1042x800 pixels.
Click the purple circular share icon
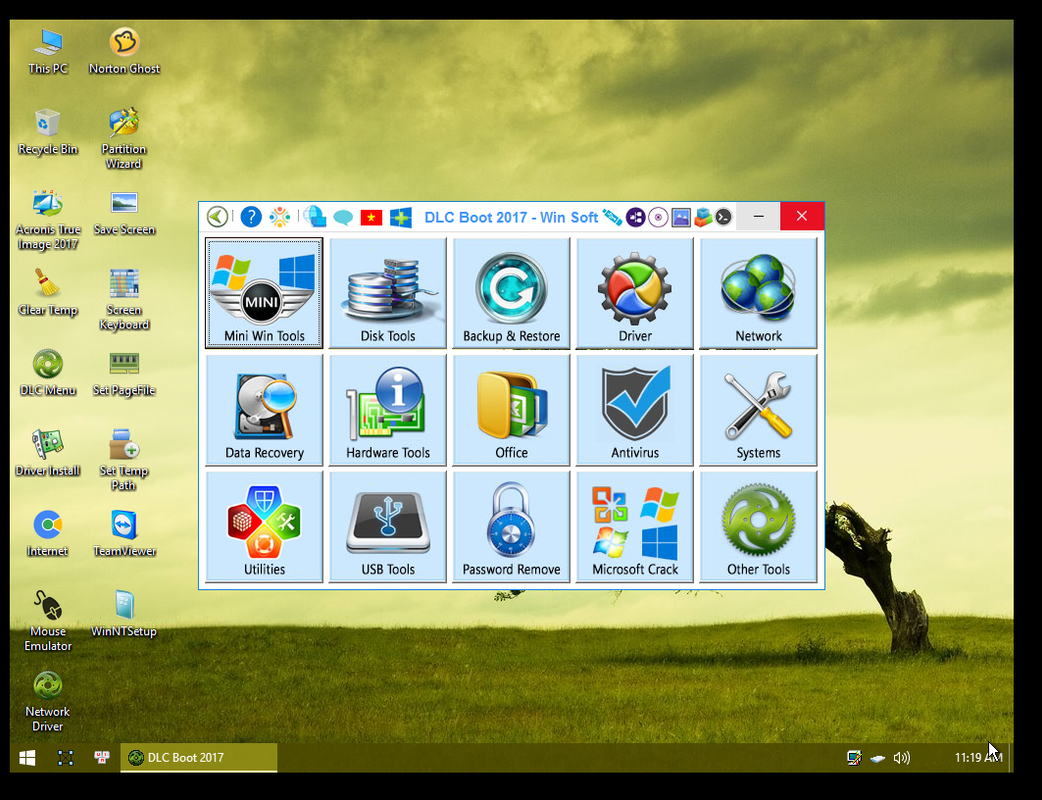pyautogui.click(x=635, y=217)
